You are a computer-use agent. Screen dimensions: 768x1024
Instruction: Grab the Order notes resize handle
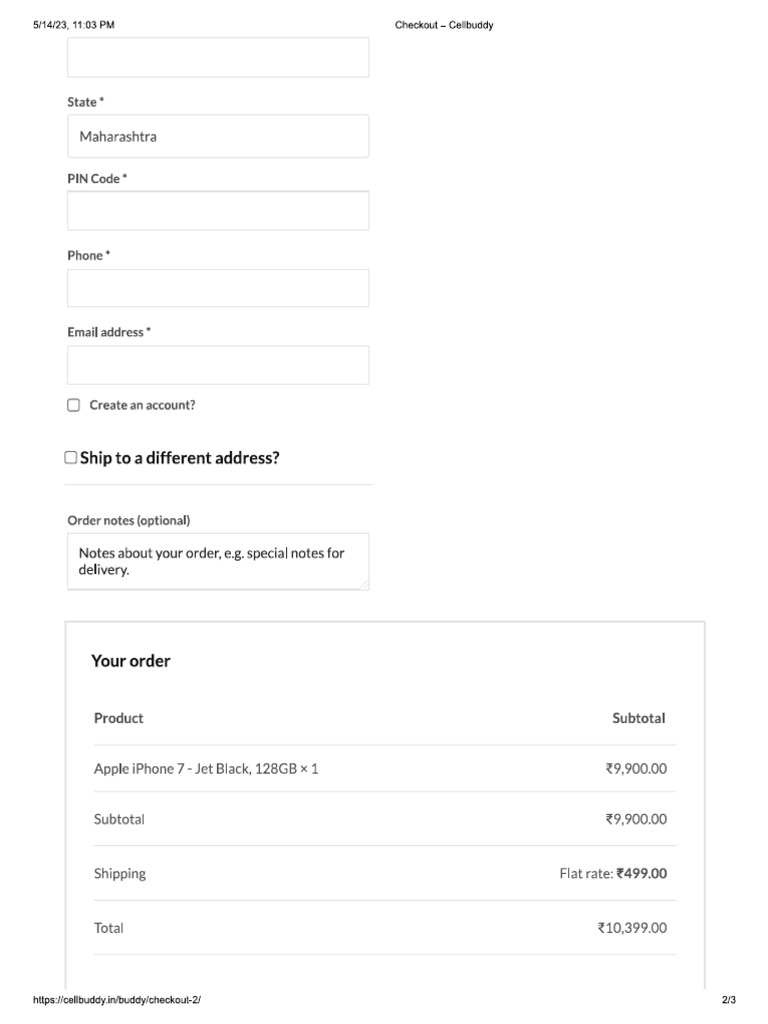point(363,584)
